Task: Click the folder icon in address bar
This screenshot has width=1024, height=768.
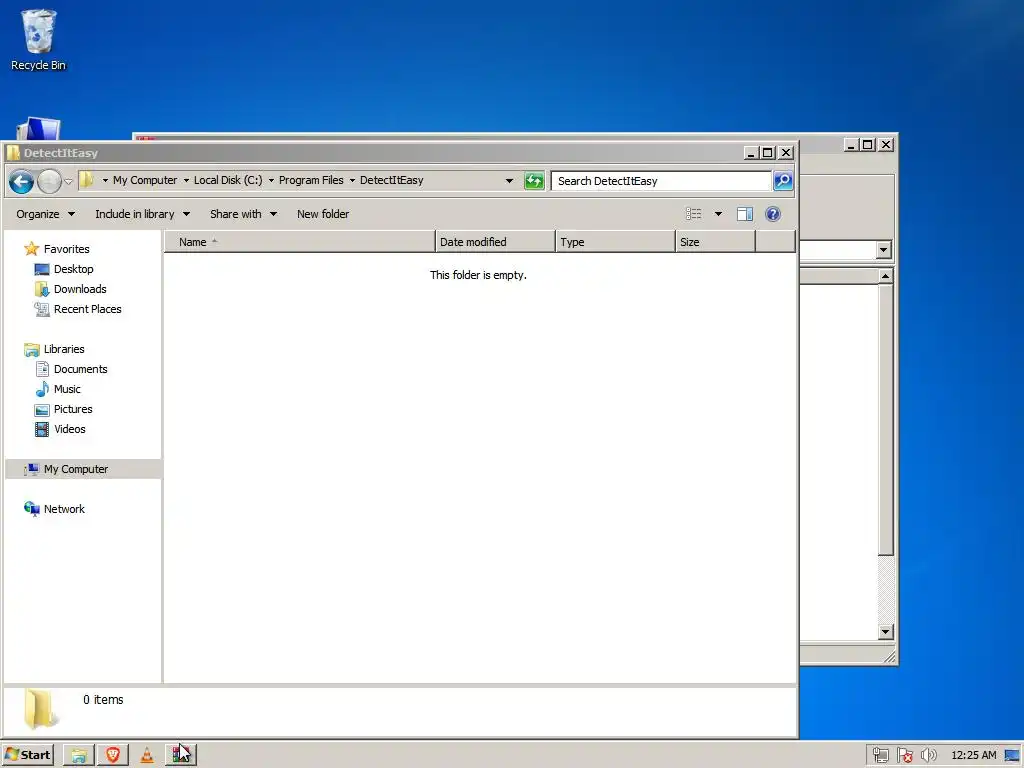Action: point(86,180)
